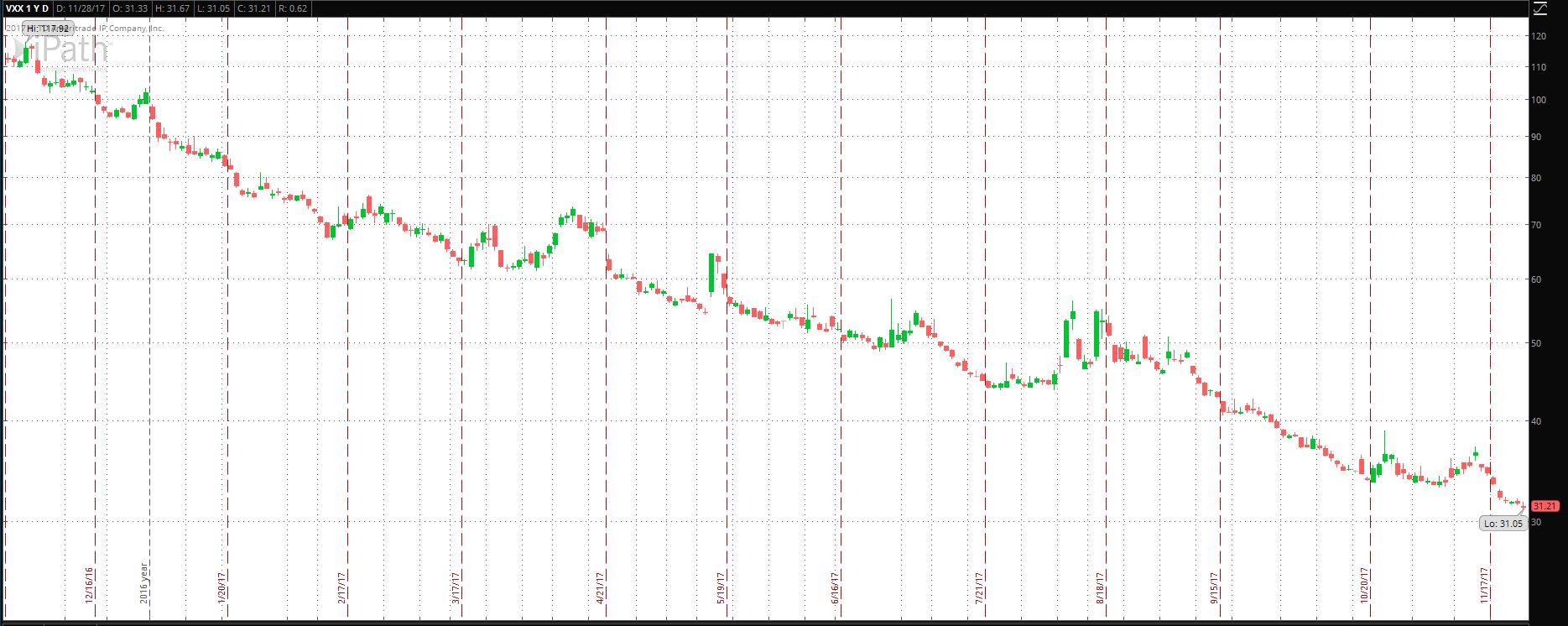This screenshot has height=626, width=1568.
Task: Click the open price O: 31.33
Action: [131, 8]
